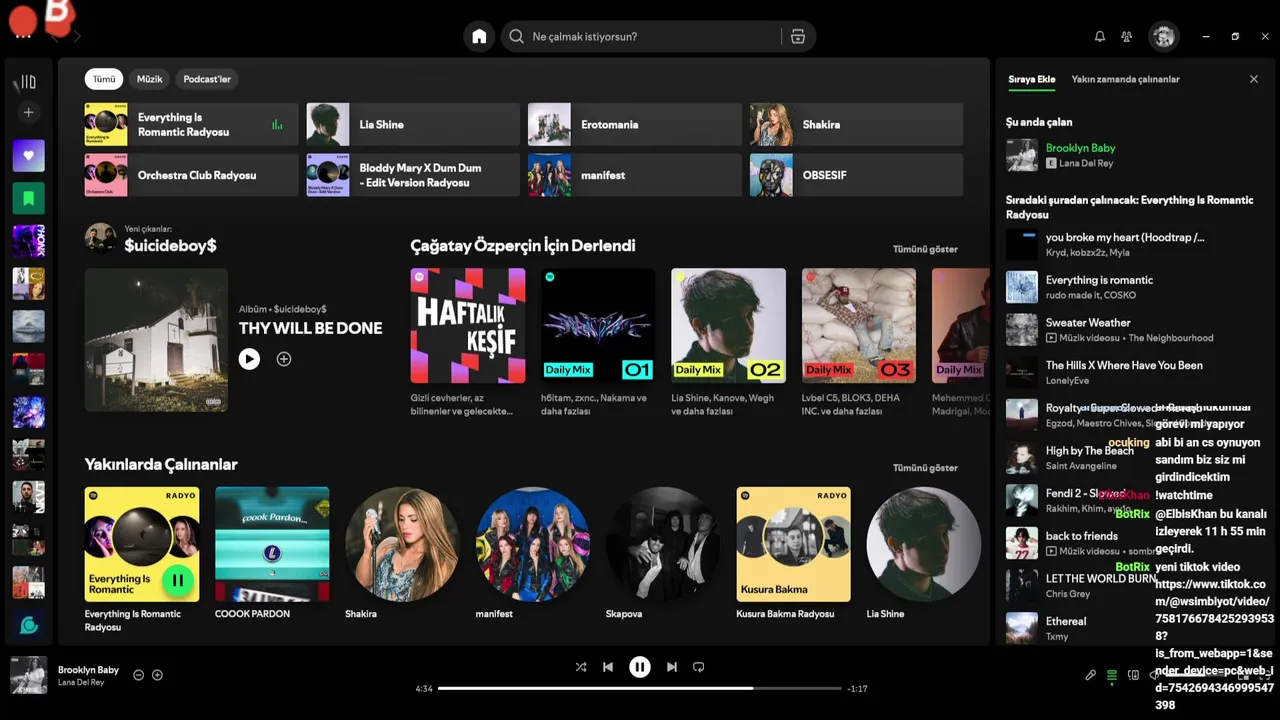Open Your Episodes bookmark tile
Viewport: 1280px width, 720px height.
28,198
